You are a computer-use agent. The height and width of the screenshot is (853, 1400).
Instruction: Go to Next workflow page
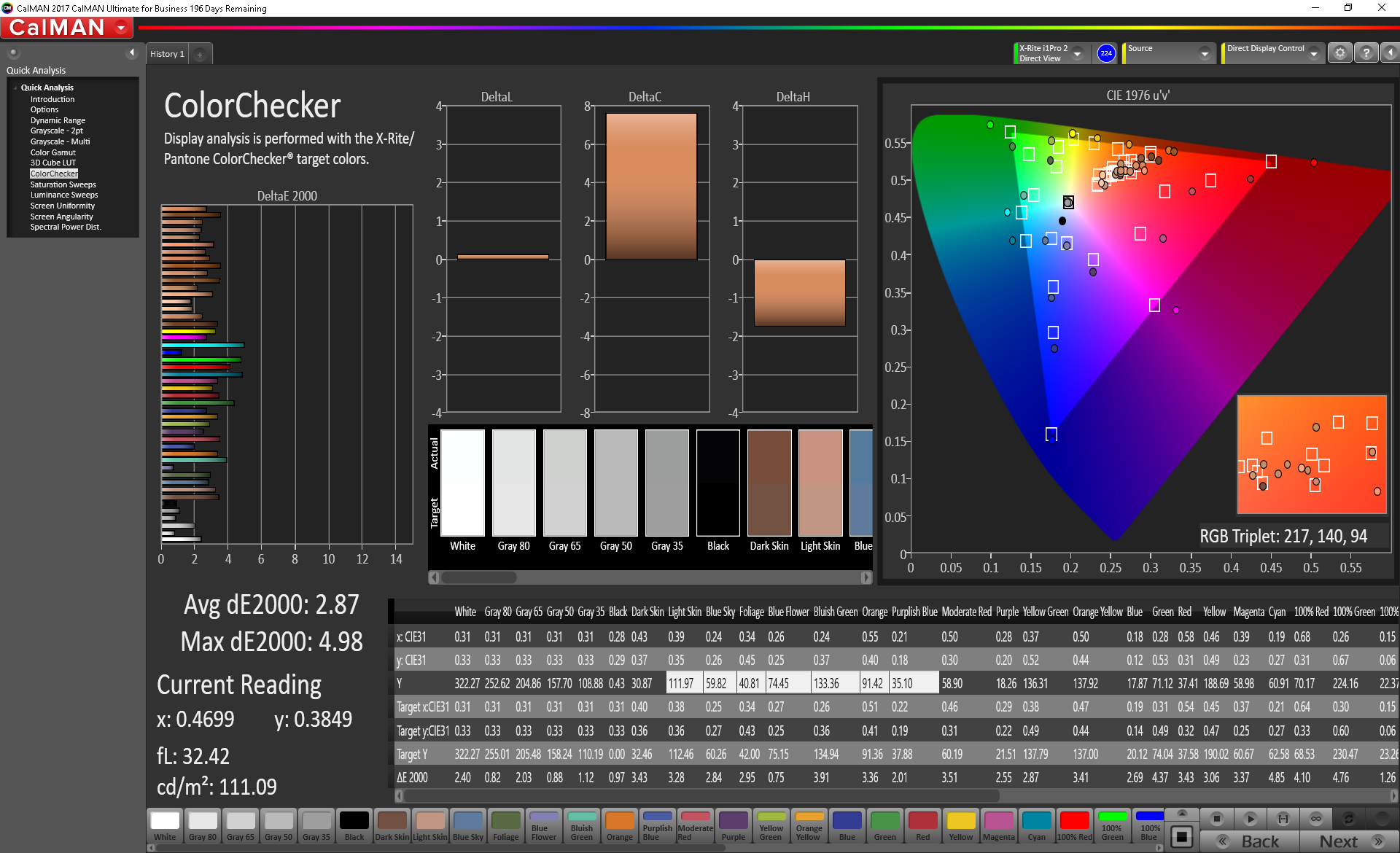click(x=1349, y=841)
